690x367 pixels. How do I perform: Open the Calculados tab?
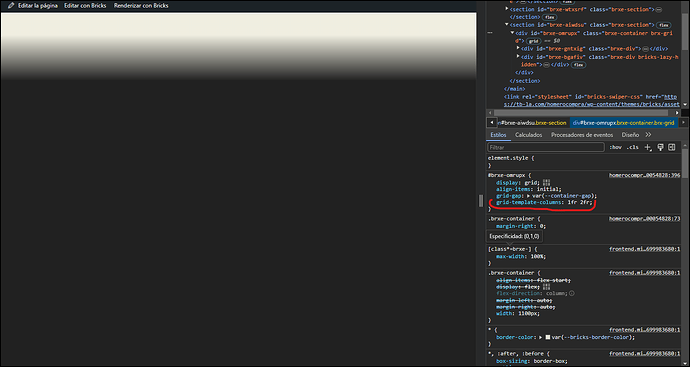(x=529, y=135)
